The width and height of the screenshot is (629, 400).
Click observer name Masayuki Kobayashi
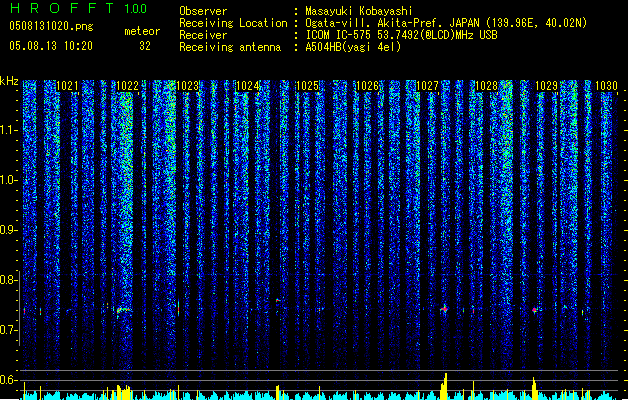pyautogui.click(x=359, y=11)
